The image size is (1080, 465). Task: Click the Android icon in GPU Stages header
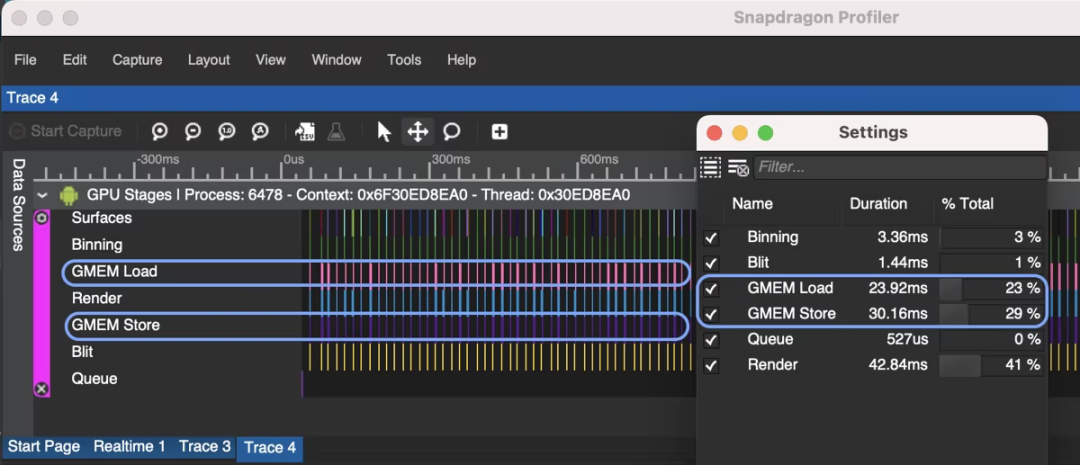(69, 196)
